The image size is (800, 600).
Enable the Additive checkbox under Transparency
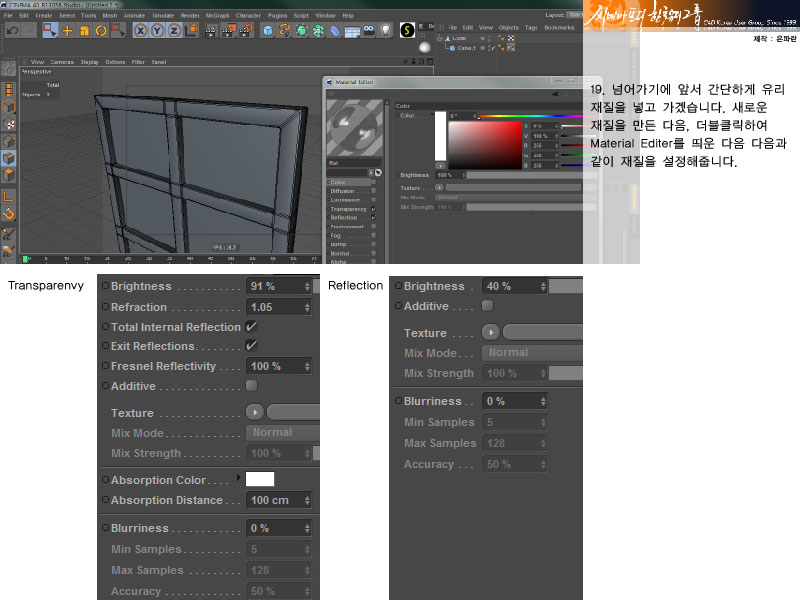click(x=252, y=386)
